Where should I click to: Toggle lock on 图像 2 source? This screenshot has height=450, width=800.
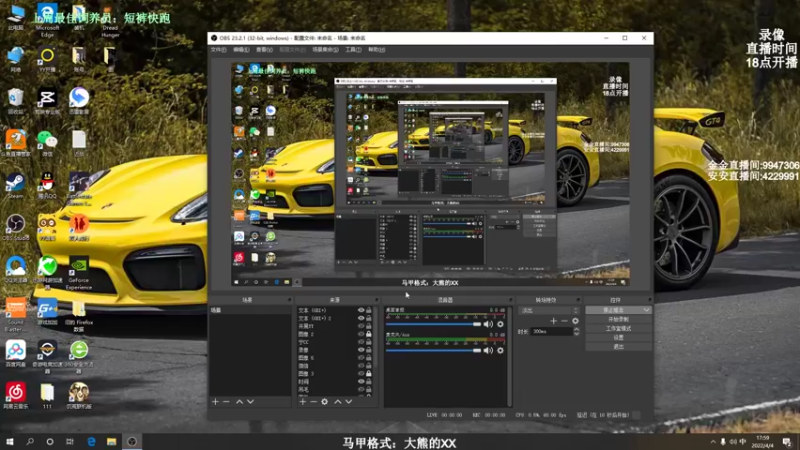tap(369, 334)
